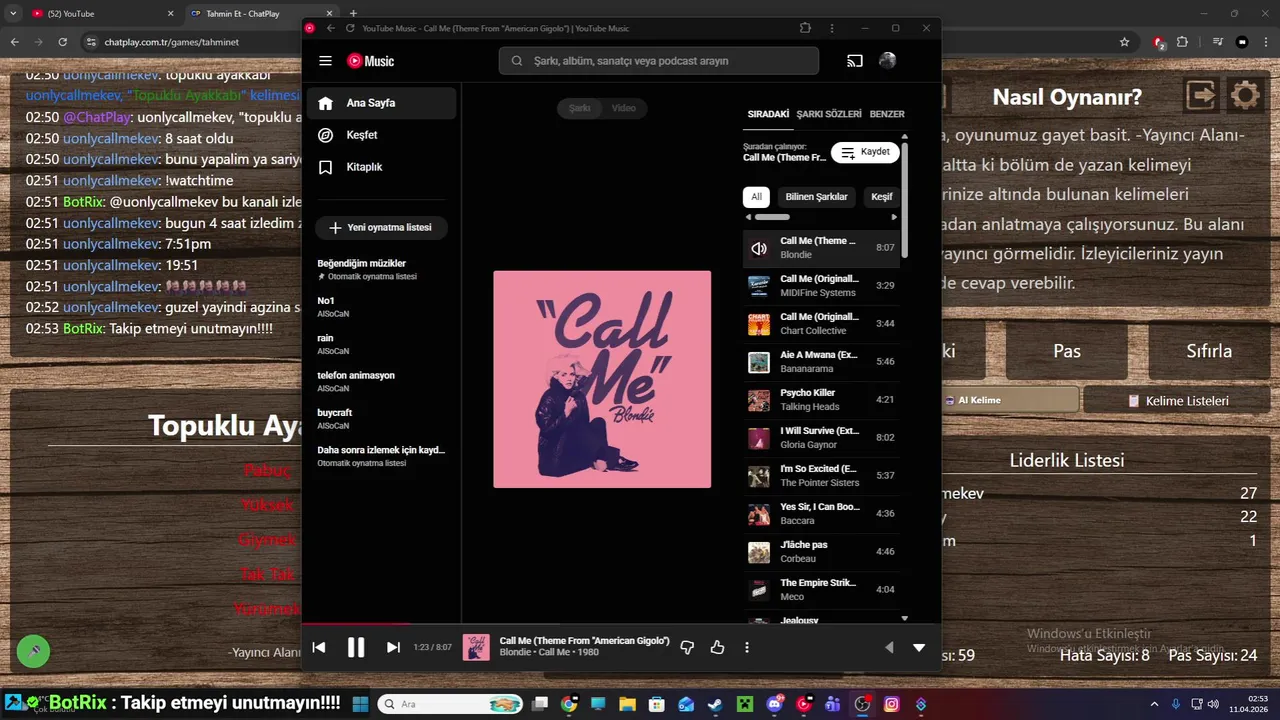The image size is (1280, 720).
Task: Click the chip scroller left arrow
Action: point(748,217)
